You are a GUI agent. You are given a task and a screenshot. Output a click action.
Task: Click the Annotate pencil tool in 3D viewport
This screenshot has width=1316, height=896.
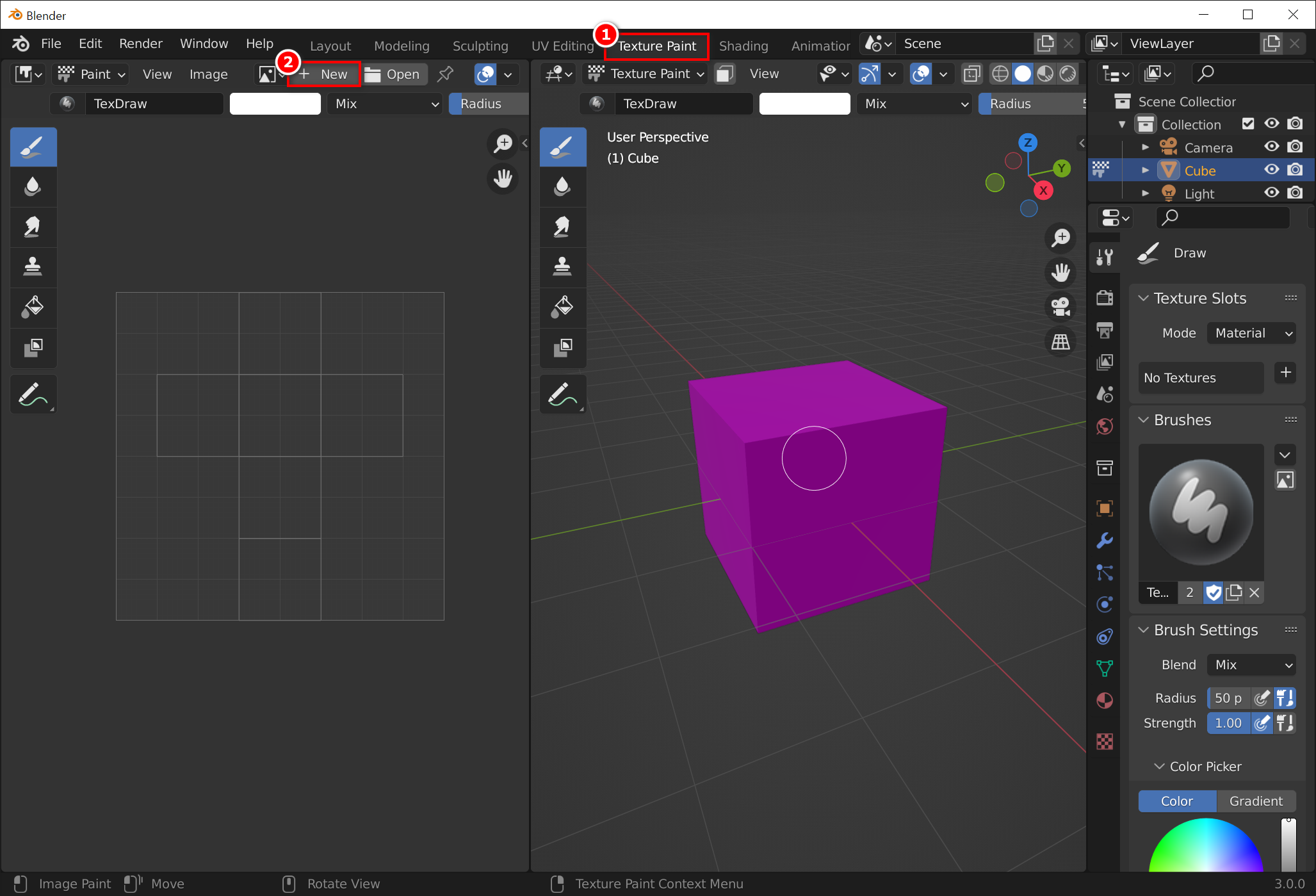pyautogui.click(x=562, y=394)
